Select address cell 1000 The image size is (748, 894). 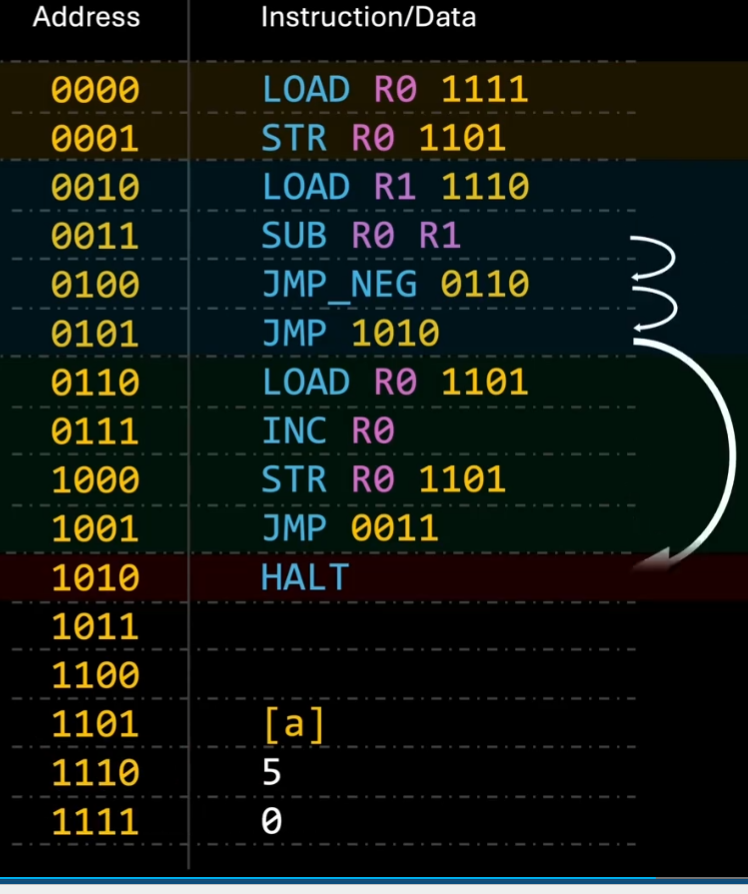(x=95, y=479)
